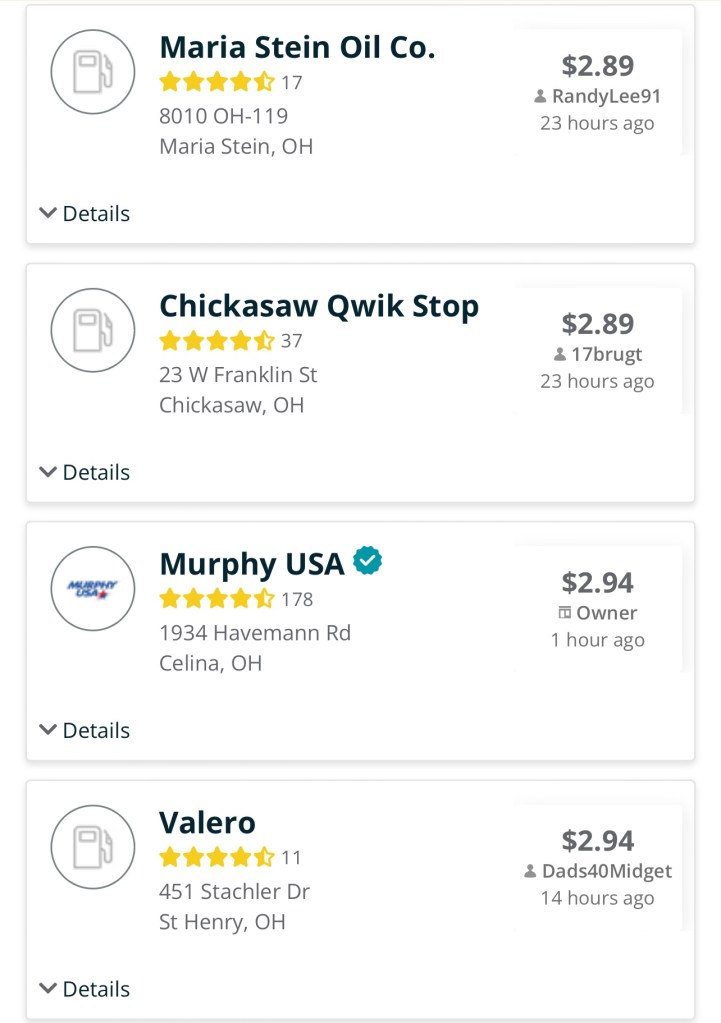Open the Chickasaw Qwik Stop station name

tap(319, 306)
